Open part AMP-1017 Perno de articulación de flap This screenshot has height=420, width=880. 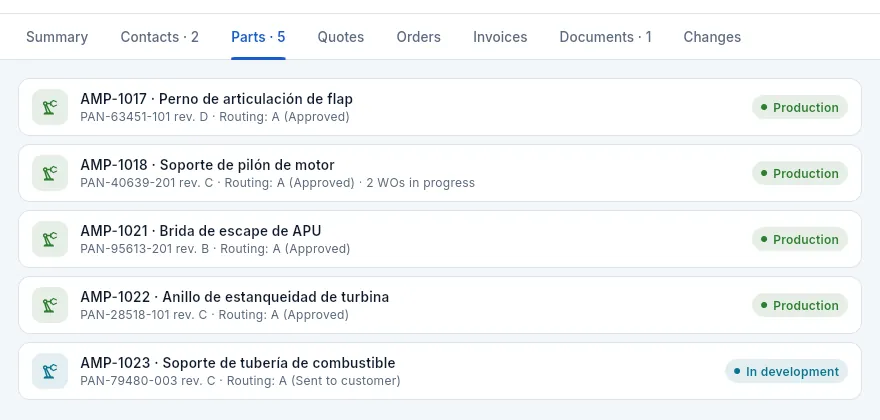(440, 107)
